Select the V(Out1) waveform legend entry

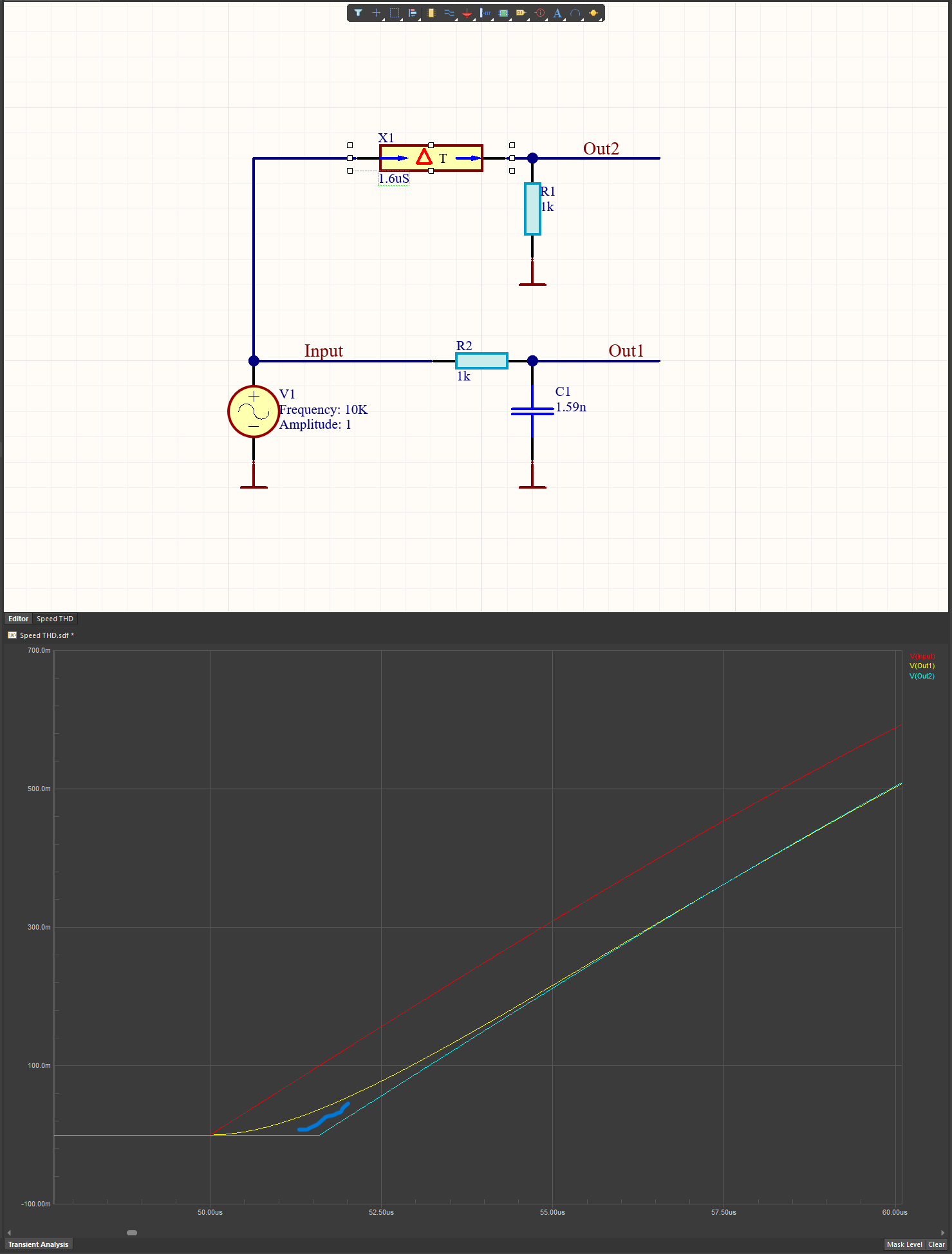coord(922,666)
